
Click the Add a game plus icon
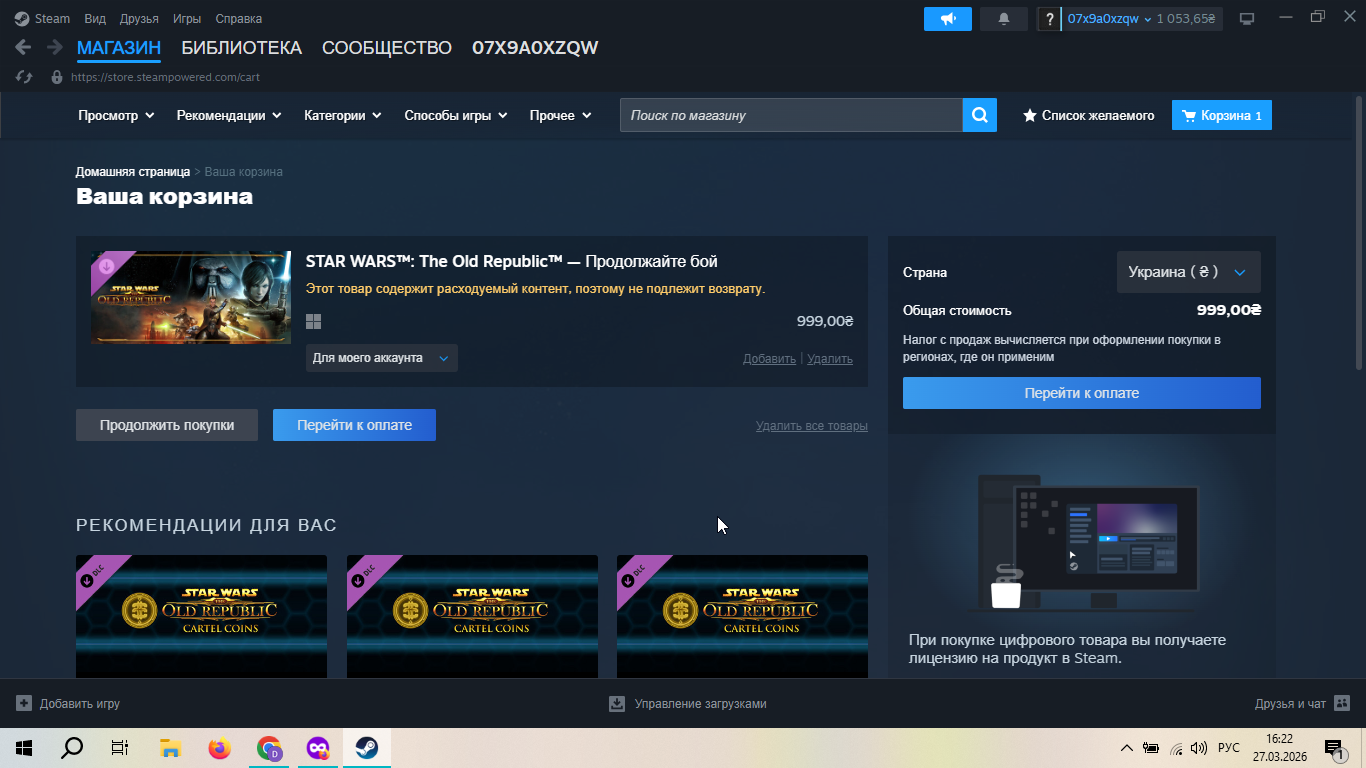click(x=24, y=703)
